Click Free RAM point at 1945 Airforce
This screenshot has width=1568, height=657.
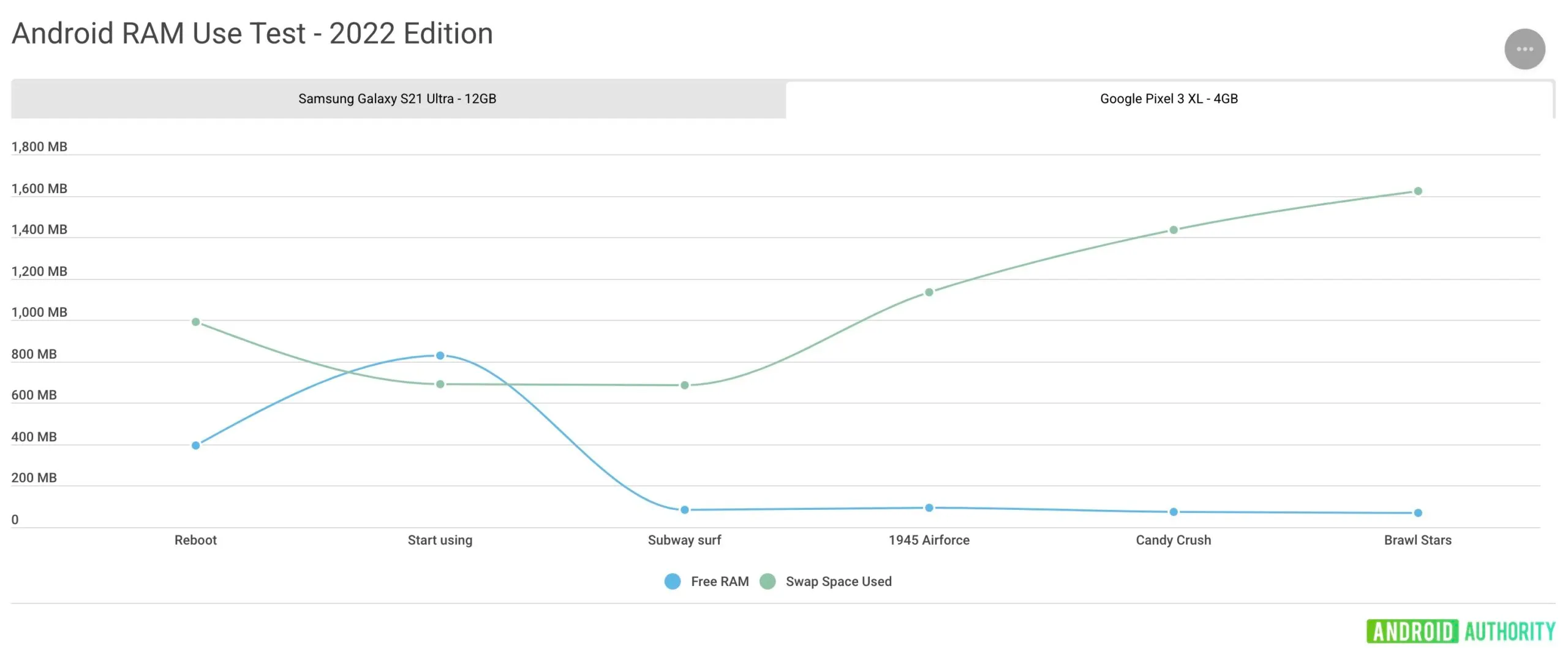pyautogui.click(x=929, y=508)
